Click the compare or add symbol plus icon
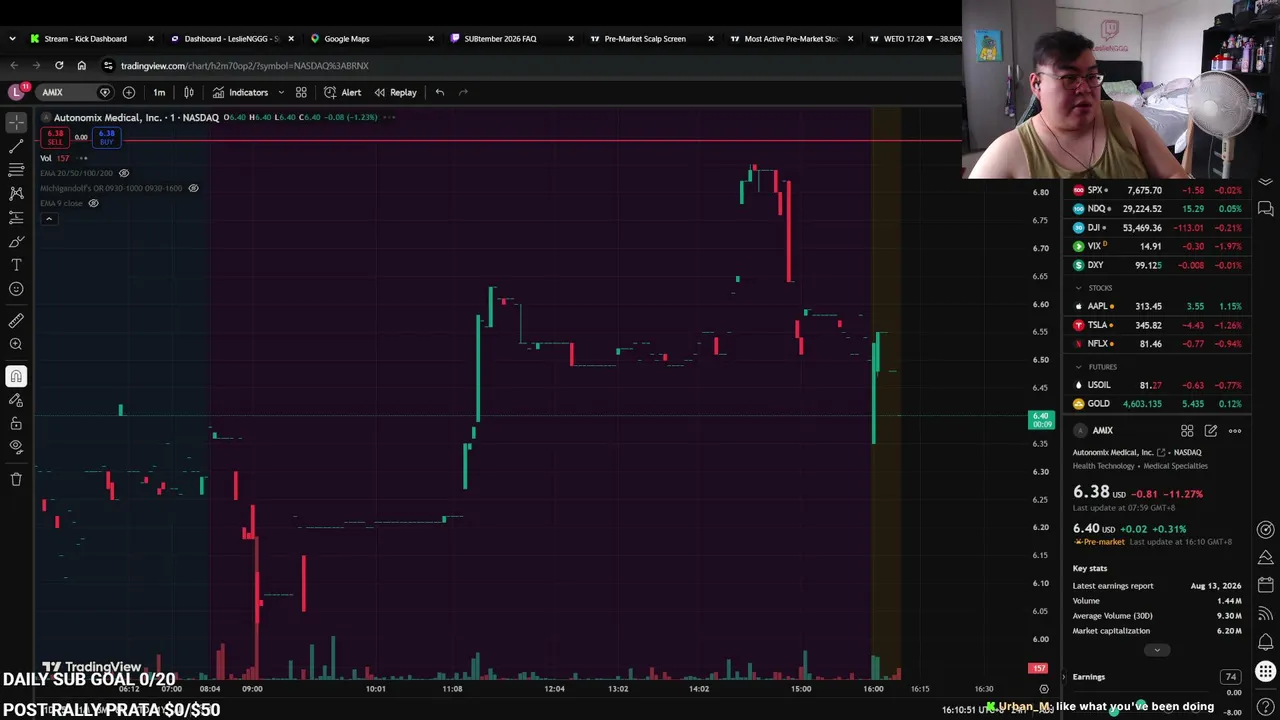Screen dimensions: 1280x720 point(129,92)
